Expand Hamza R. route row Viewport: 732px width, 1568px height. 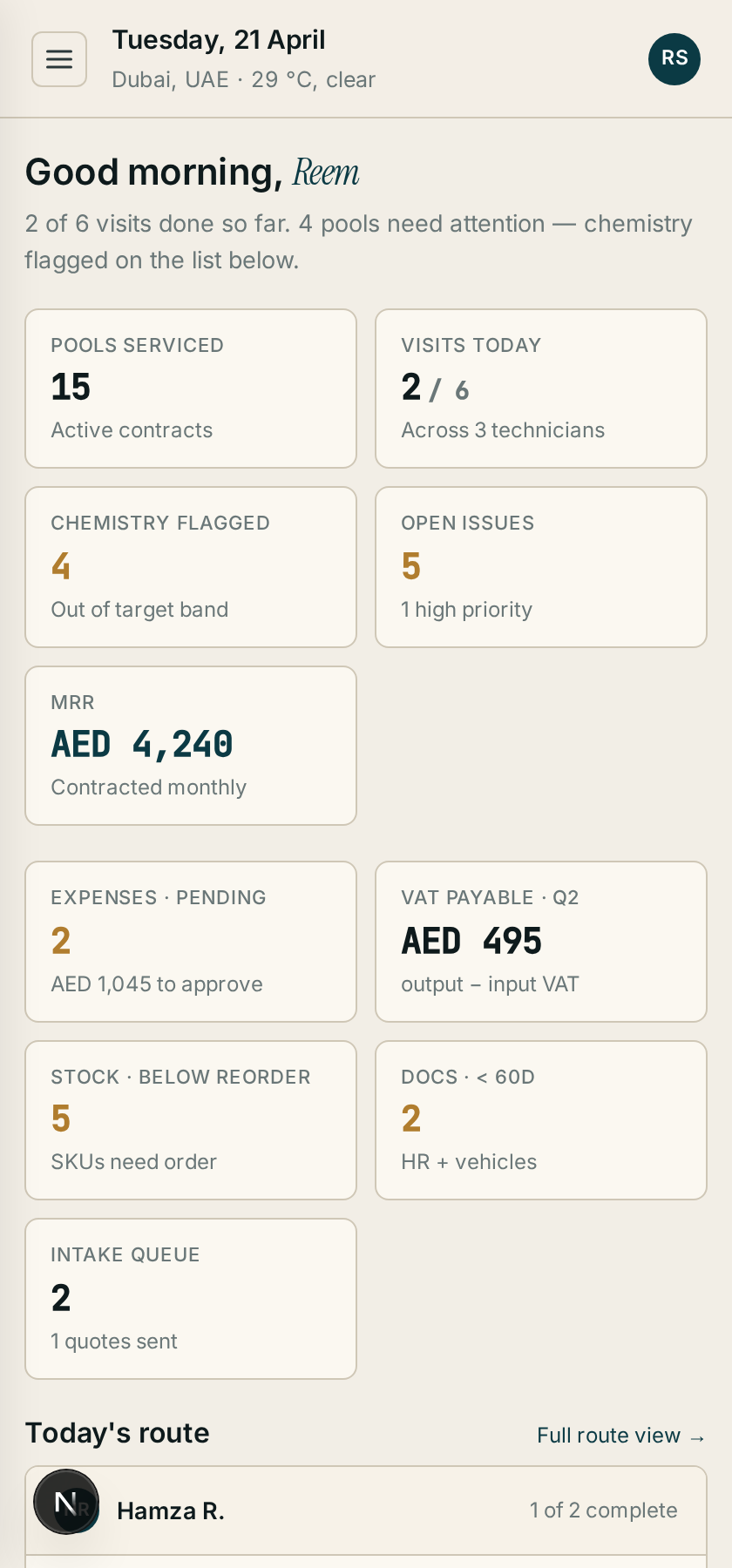(366, 1511)
